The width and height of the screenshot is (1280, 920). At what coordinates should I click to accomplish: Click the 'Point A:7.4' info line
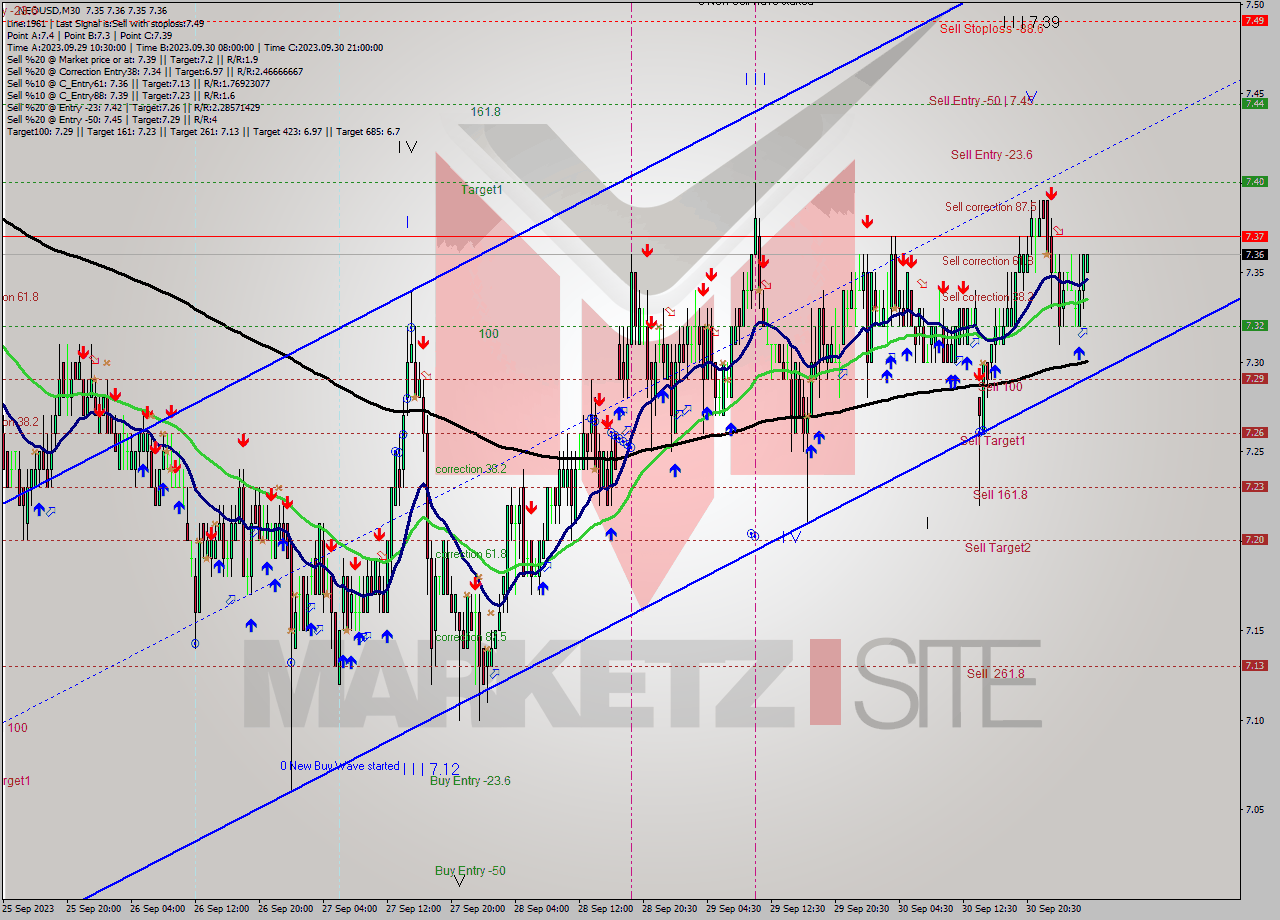[90, 35]
